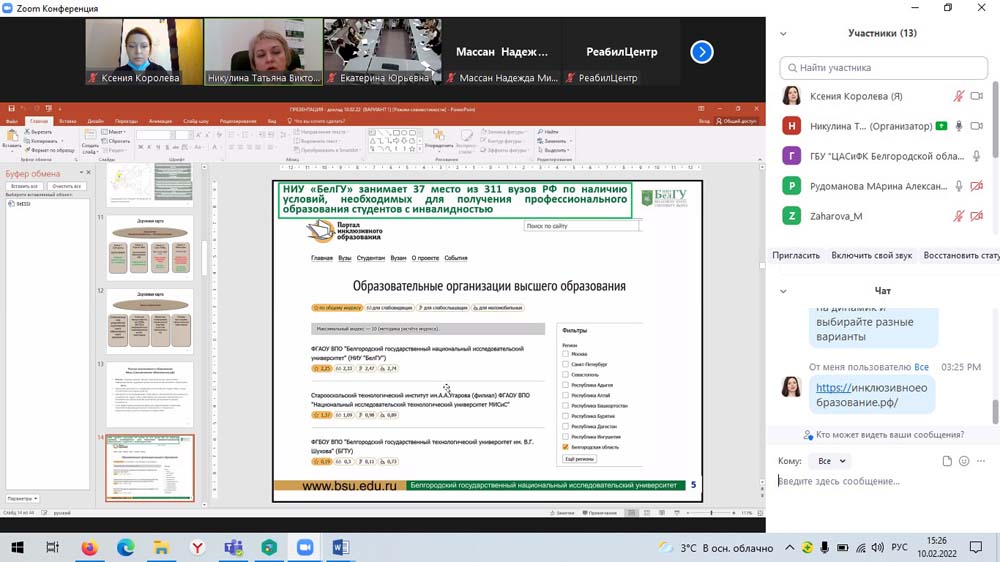Open the chat more options ellipsis

pos(982,461)
